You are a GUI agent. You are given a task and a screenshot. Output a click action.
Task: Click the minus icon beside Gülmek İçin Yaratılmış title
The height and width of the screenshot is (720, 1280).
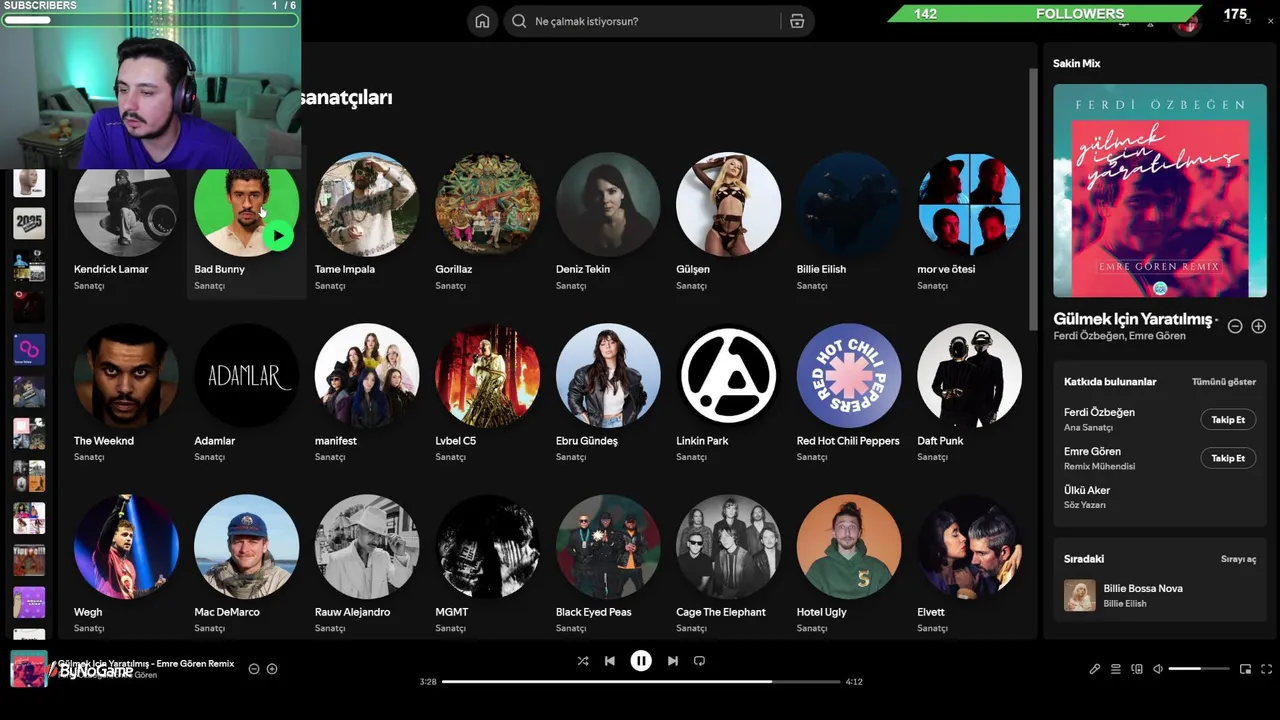(1235, 326)
